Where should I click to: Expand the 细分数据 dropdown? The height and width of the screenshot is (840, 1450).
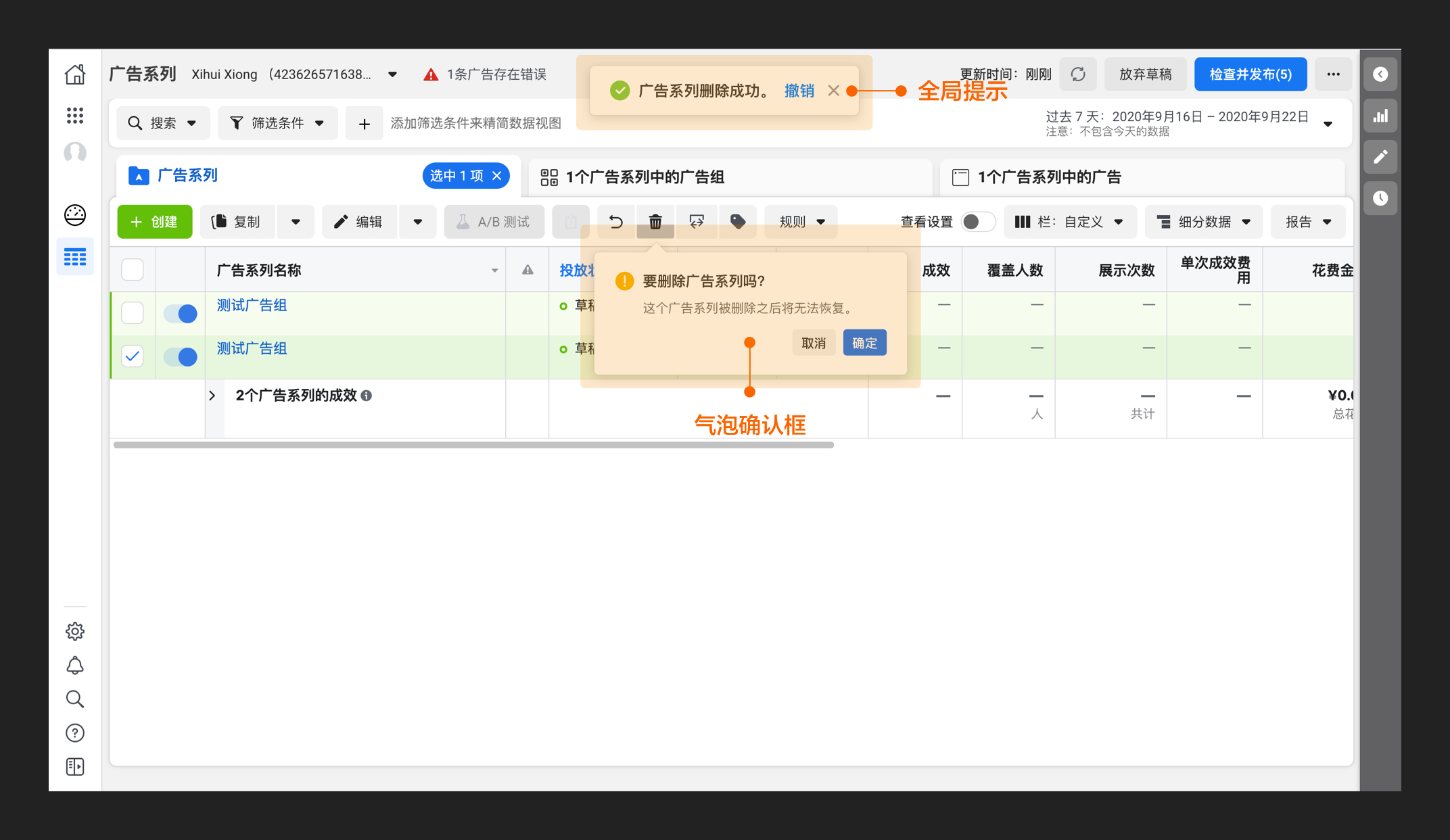[1204, 222]
